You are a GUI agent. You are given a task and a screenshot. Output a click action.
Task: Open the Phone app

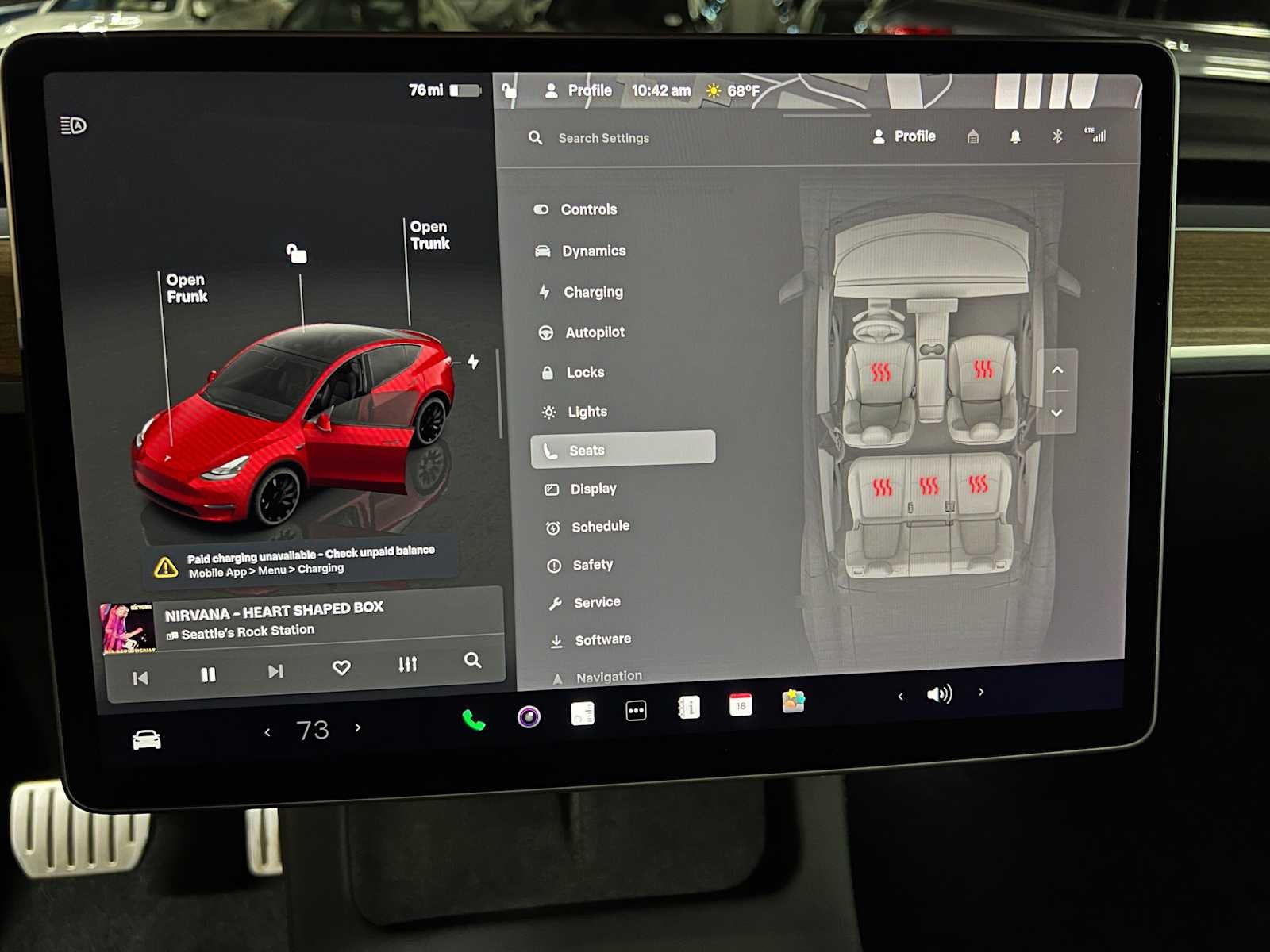pyautogui.click(x=474, y=720)
